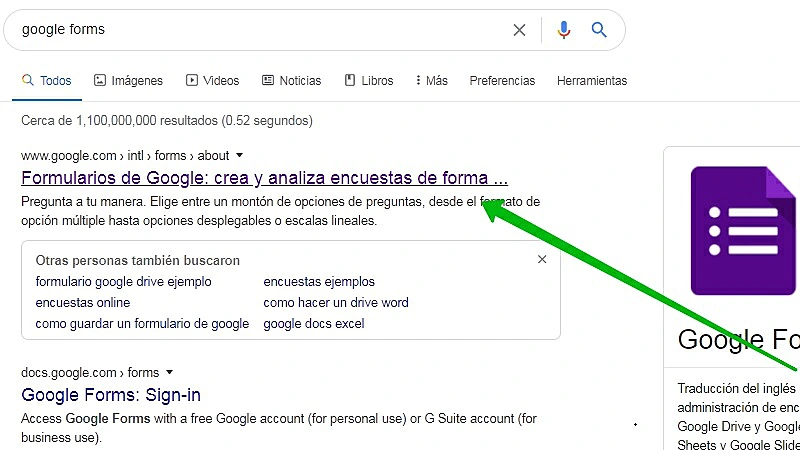Click into the google forms search field

click(x=250, y=30)
